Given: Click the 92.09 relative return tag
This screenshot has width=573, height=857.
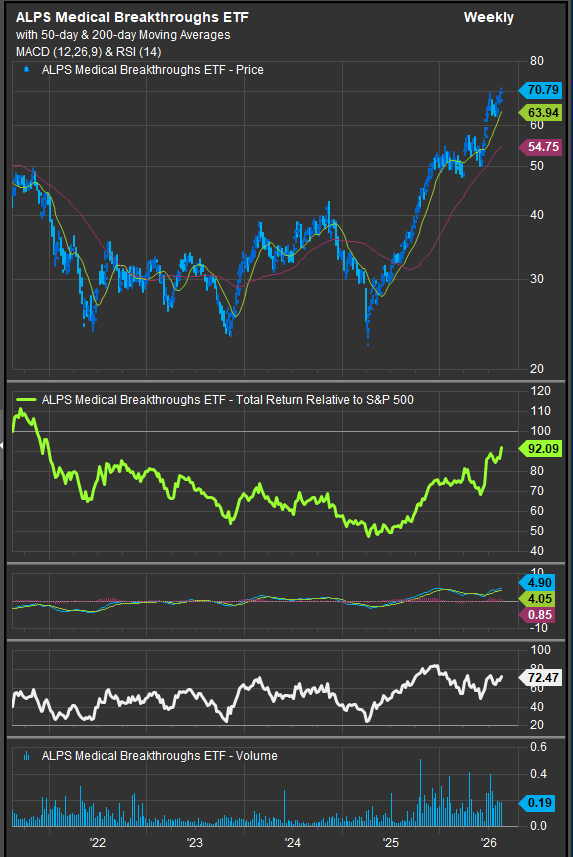Looking at the screenshot, I should click(x=540, y=449).
